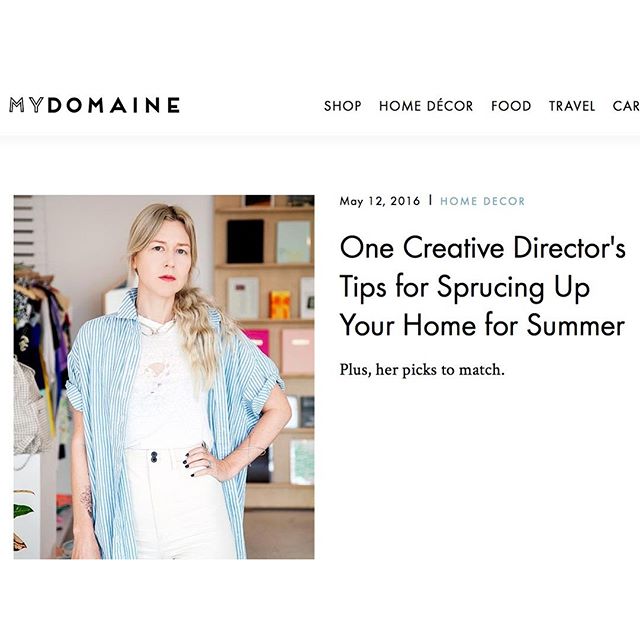Open the Food section in navigation
This screenshot has width=640, height=640.
click(511, 106)
